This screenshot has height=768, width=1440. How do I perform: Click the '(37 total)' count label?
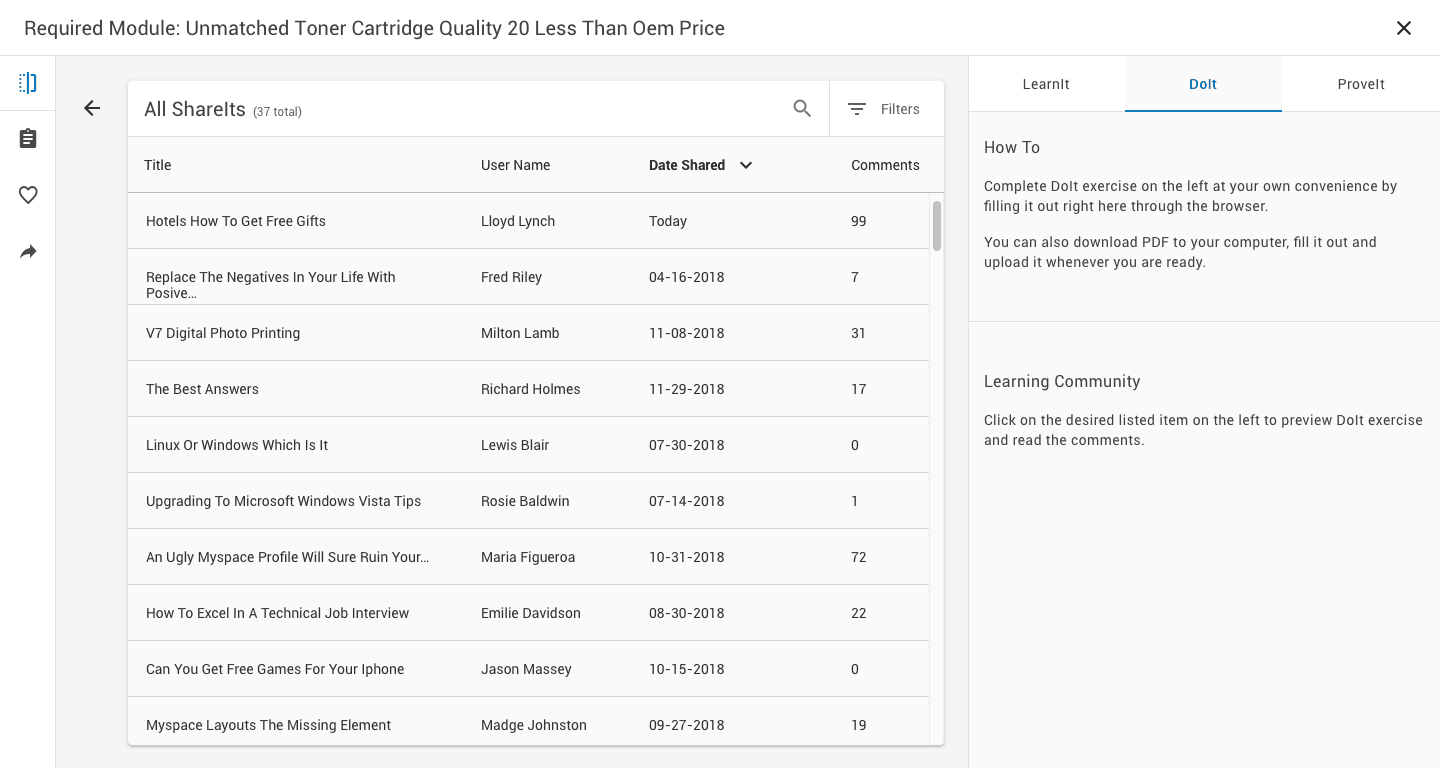tap(277, 112)
